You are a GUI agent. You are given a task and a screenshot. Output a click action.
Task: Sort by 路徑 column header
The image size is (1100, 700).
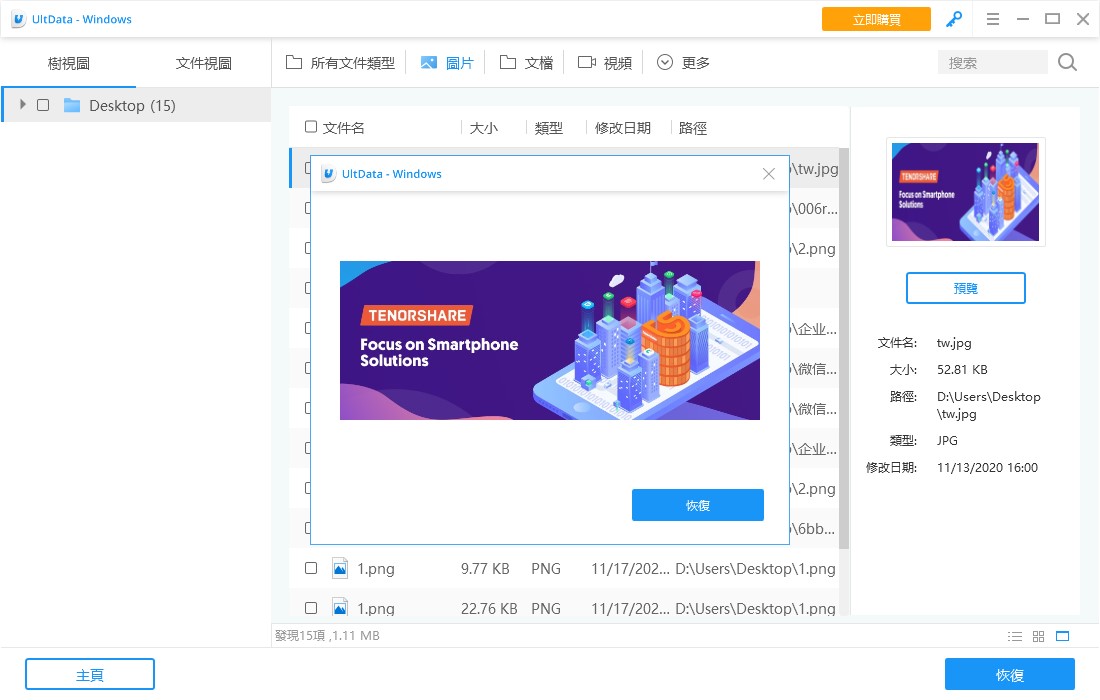click(693, 128)
